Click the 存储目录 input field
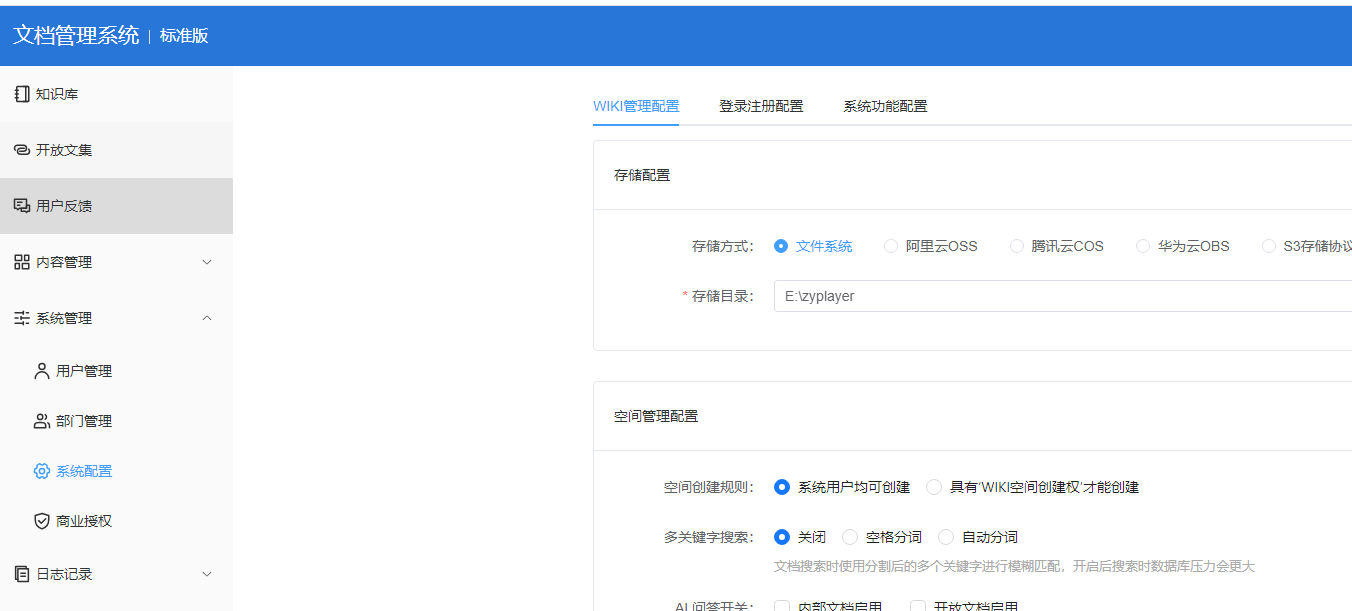Viewport: 1352px width, 611px height. pyautogui.click(x=1000, y=295)
